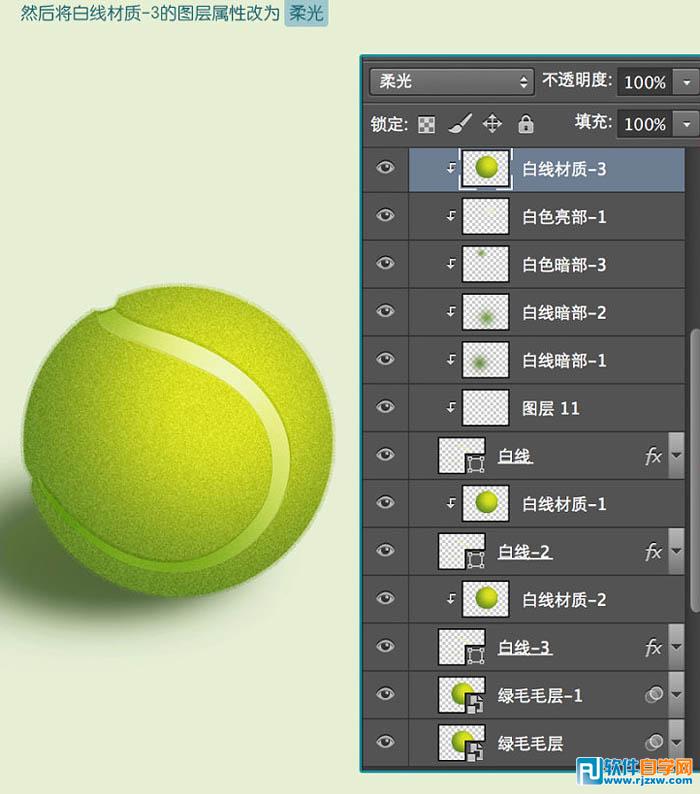Click clipping arrow icon on 白色暗部-3
The height and width of the screenshot is (794, 700).
coord(451,263)
